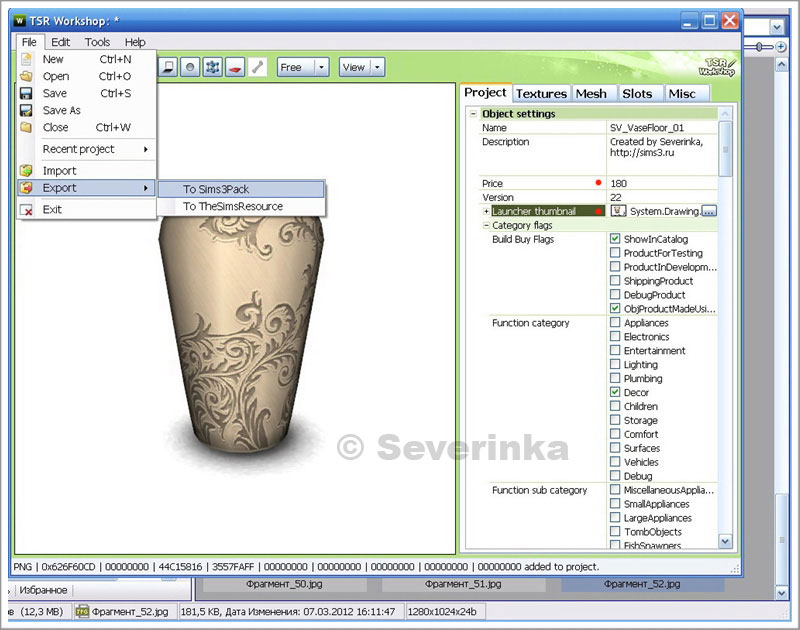This screenshot has height=630, width=800.
Task: Uncheck the ShowInCatalog flag
Action: [615, 240]
